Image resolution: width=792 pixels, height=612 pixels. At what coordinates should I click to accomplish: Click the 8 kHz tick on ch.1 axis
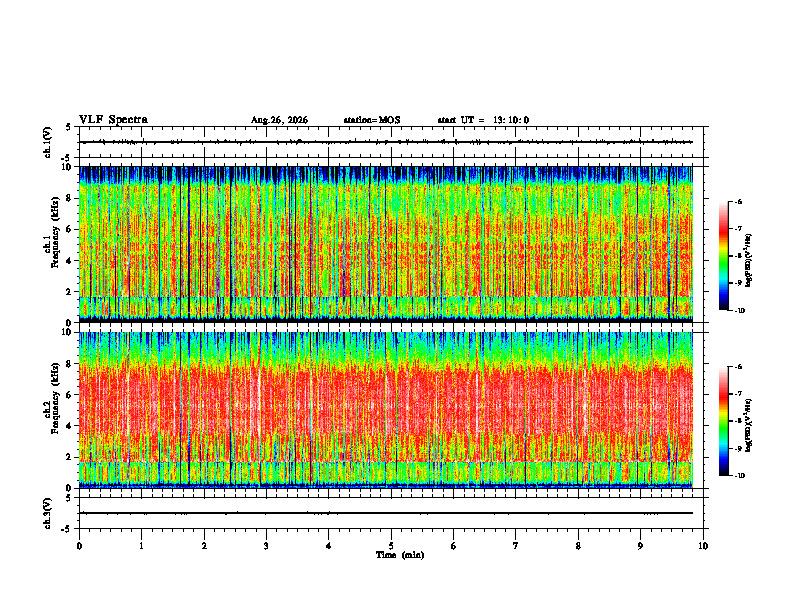(70, 198)
